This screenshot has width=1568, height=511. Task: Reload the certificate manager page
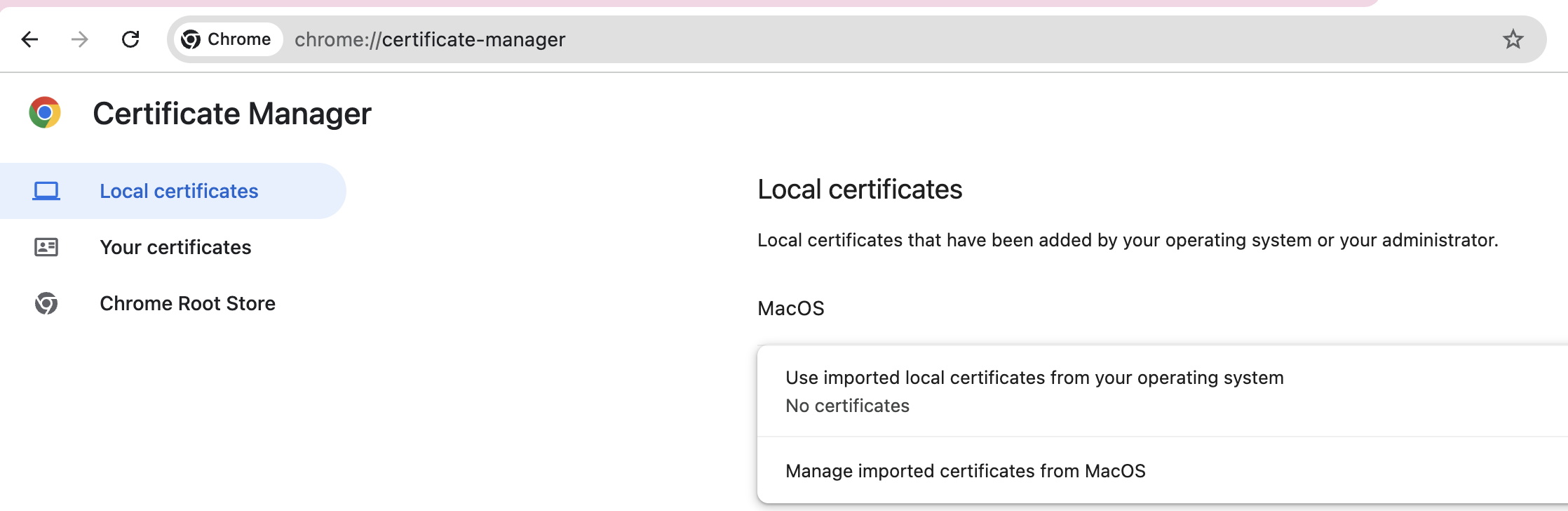pos(130,39)
